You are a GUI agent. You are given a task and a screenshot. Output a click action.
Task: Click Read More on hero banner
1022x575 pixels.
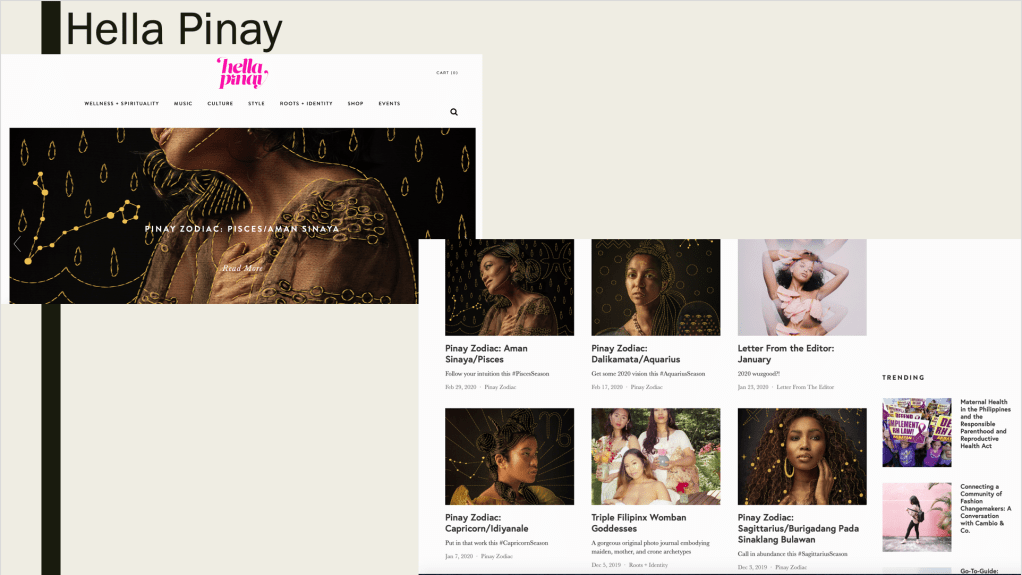tap(242, 268)
